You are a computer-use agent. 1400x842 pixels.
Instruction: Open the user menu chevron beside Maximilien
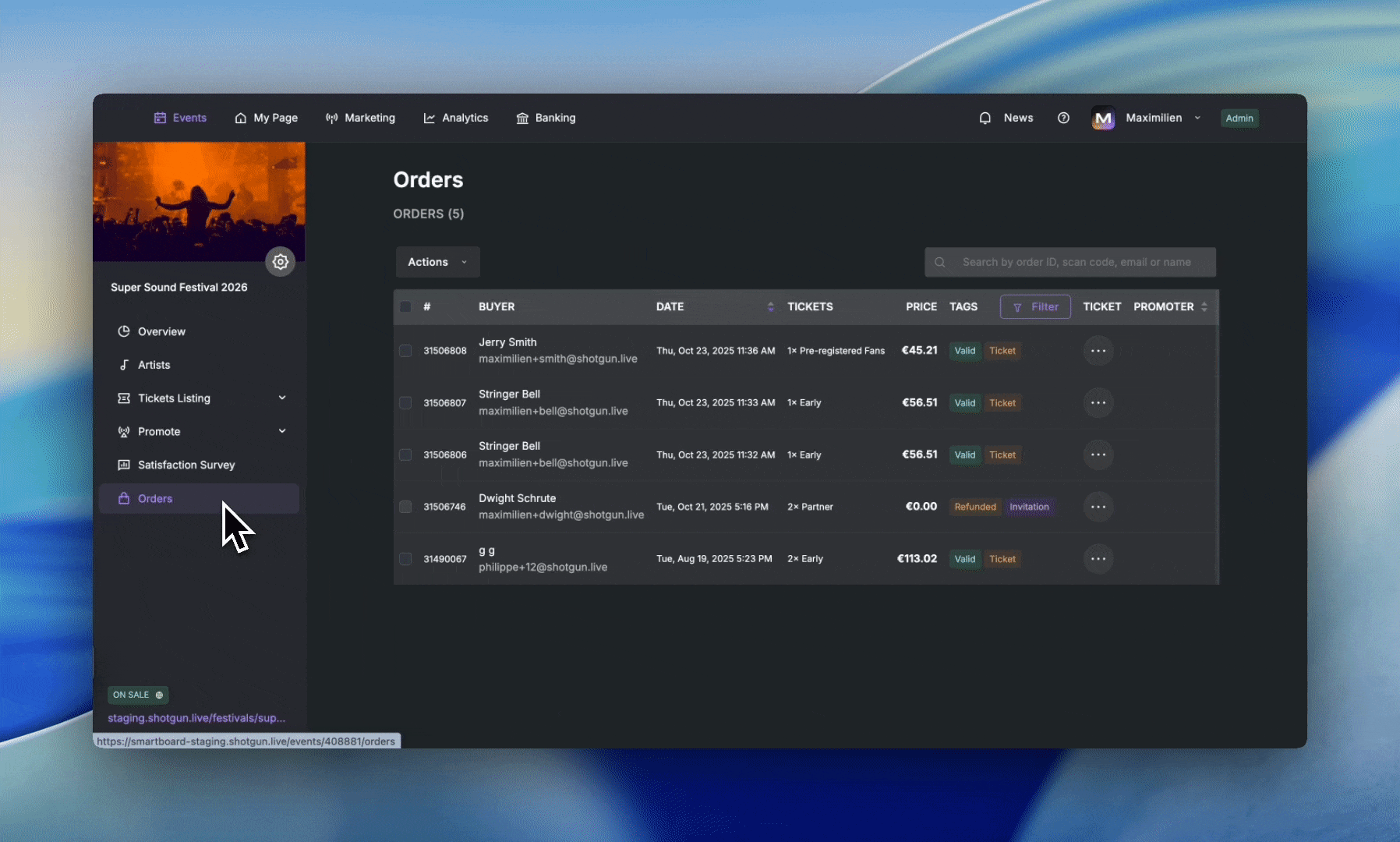click(x=1197, y=118)
